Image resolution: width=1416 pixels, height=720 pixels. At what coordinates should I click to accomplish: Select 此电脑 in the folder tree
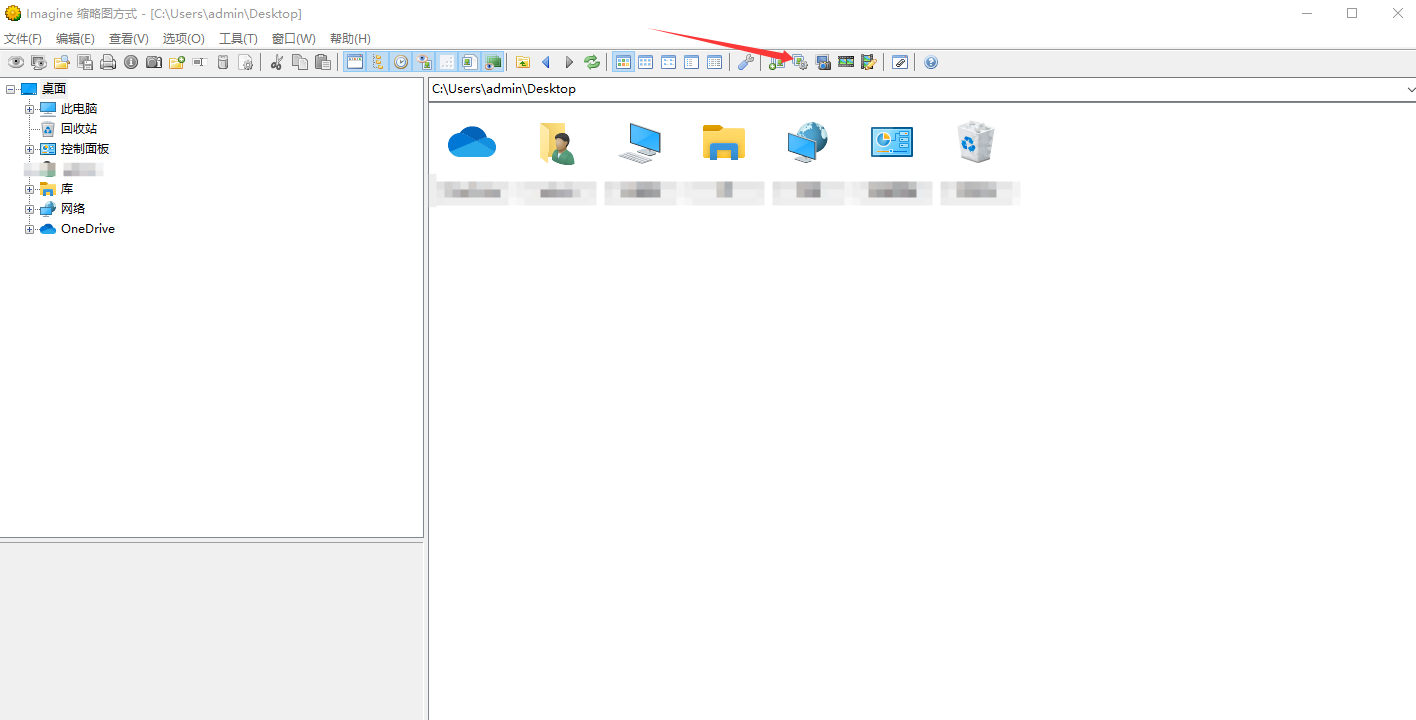(79, 109)
